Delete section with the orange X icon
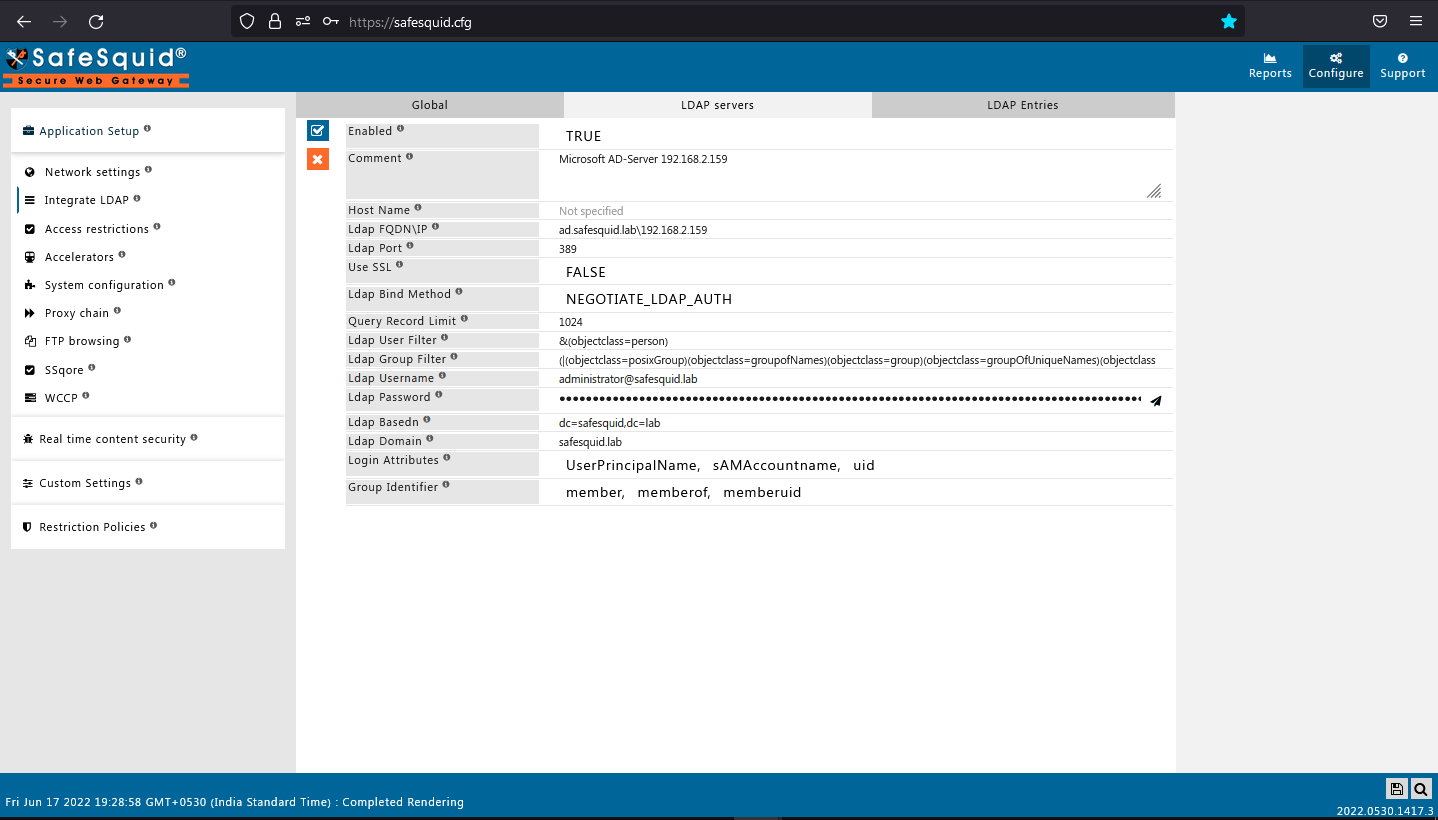 [317, 158]
